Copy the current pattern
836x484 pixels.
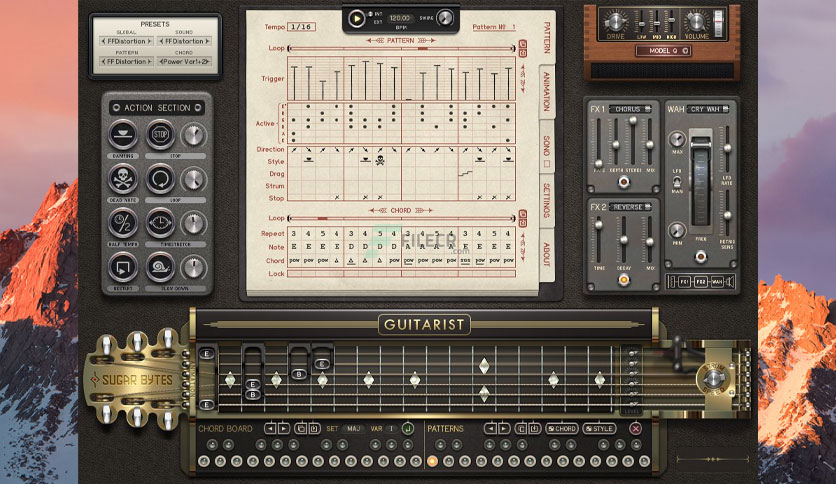tap(521, 429)
